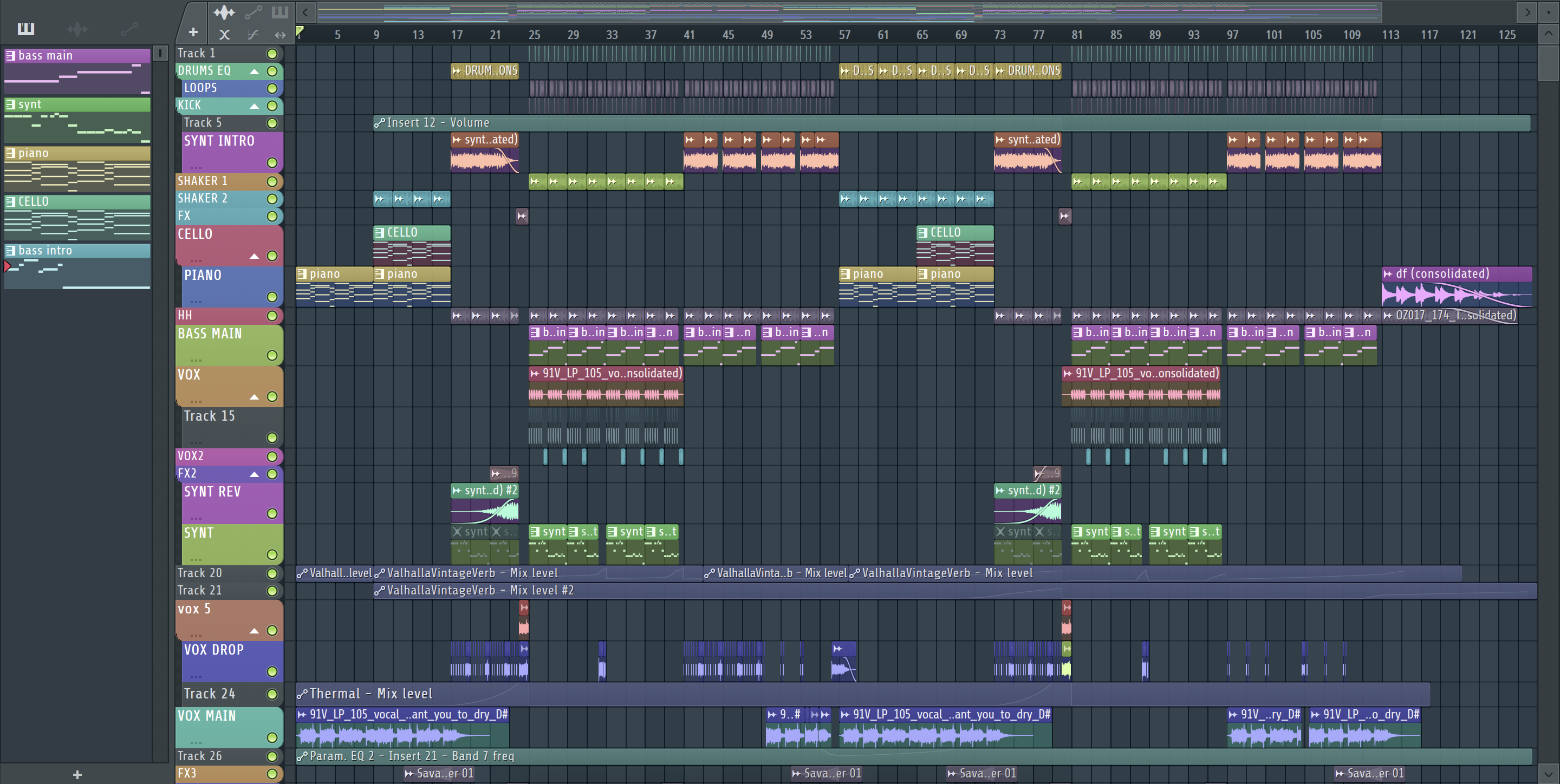Mute the PIANO track

[272, 297]
